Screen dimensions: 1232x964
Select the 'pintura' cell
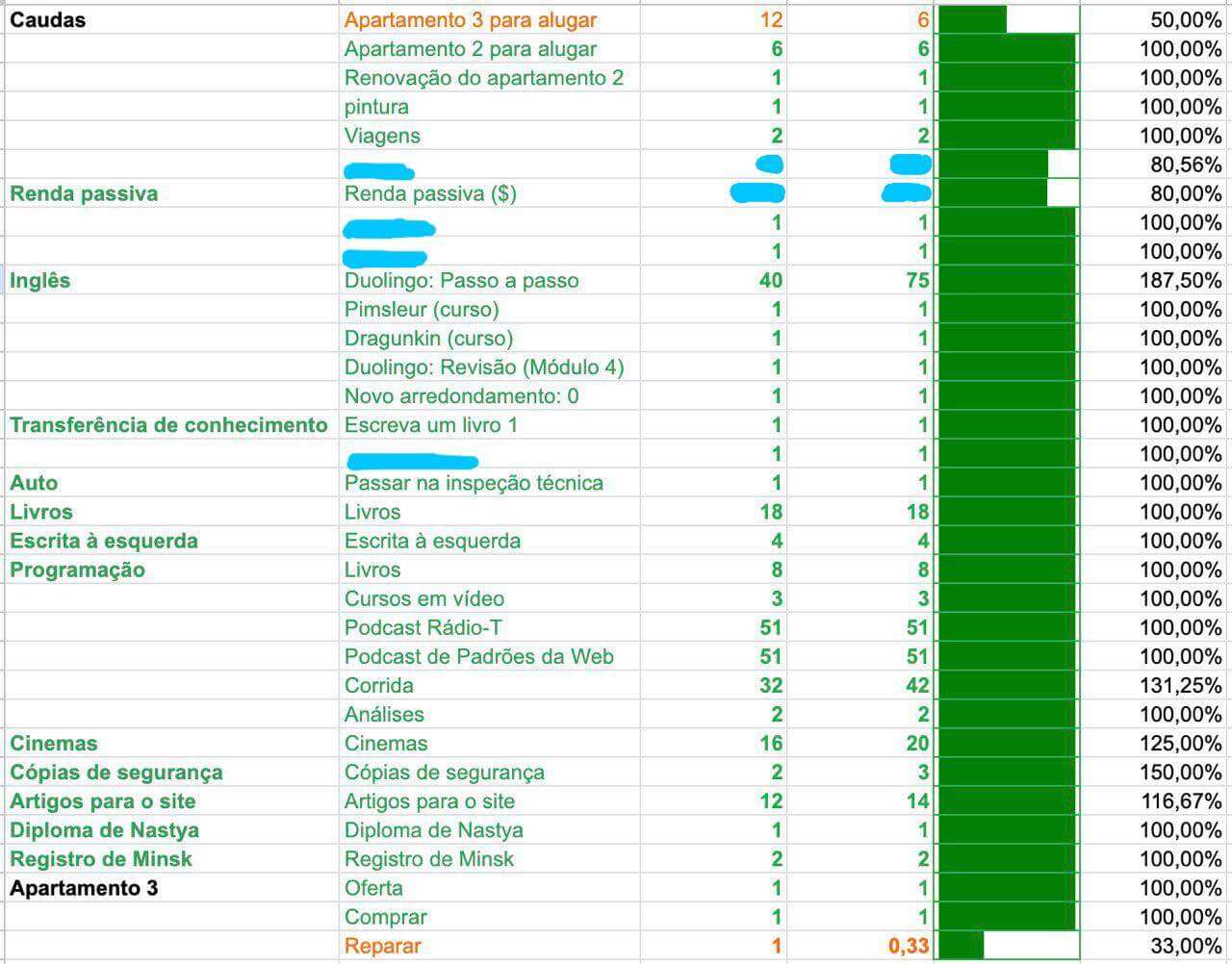(490, 107)
